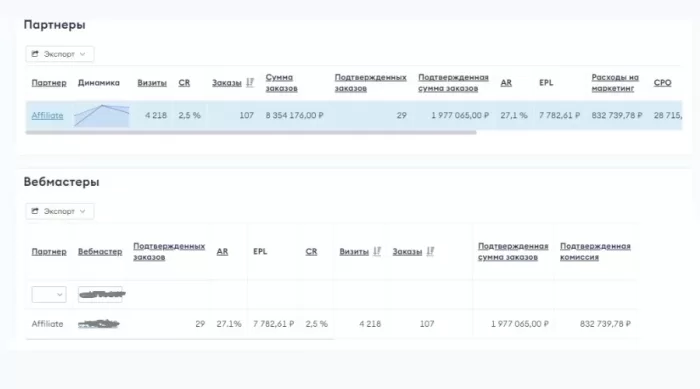This screenshot has height=389, width=700.
Task: Click the redacted webmaster name in the Affiliate row
Action: click(99, 324)
